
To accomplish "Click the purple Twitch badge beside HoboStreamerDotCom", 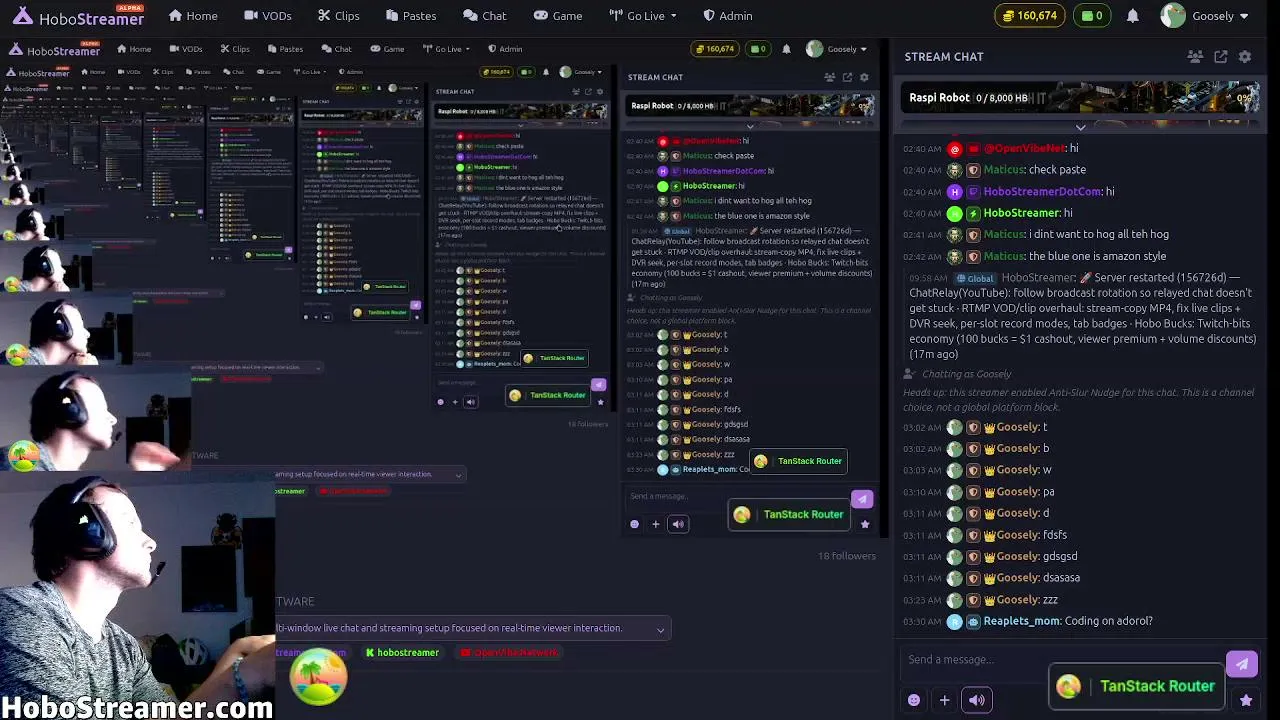I will 973,192.
